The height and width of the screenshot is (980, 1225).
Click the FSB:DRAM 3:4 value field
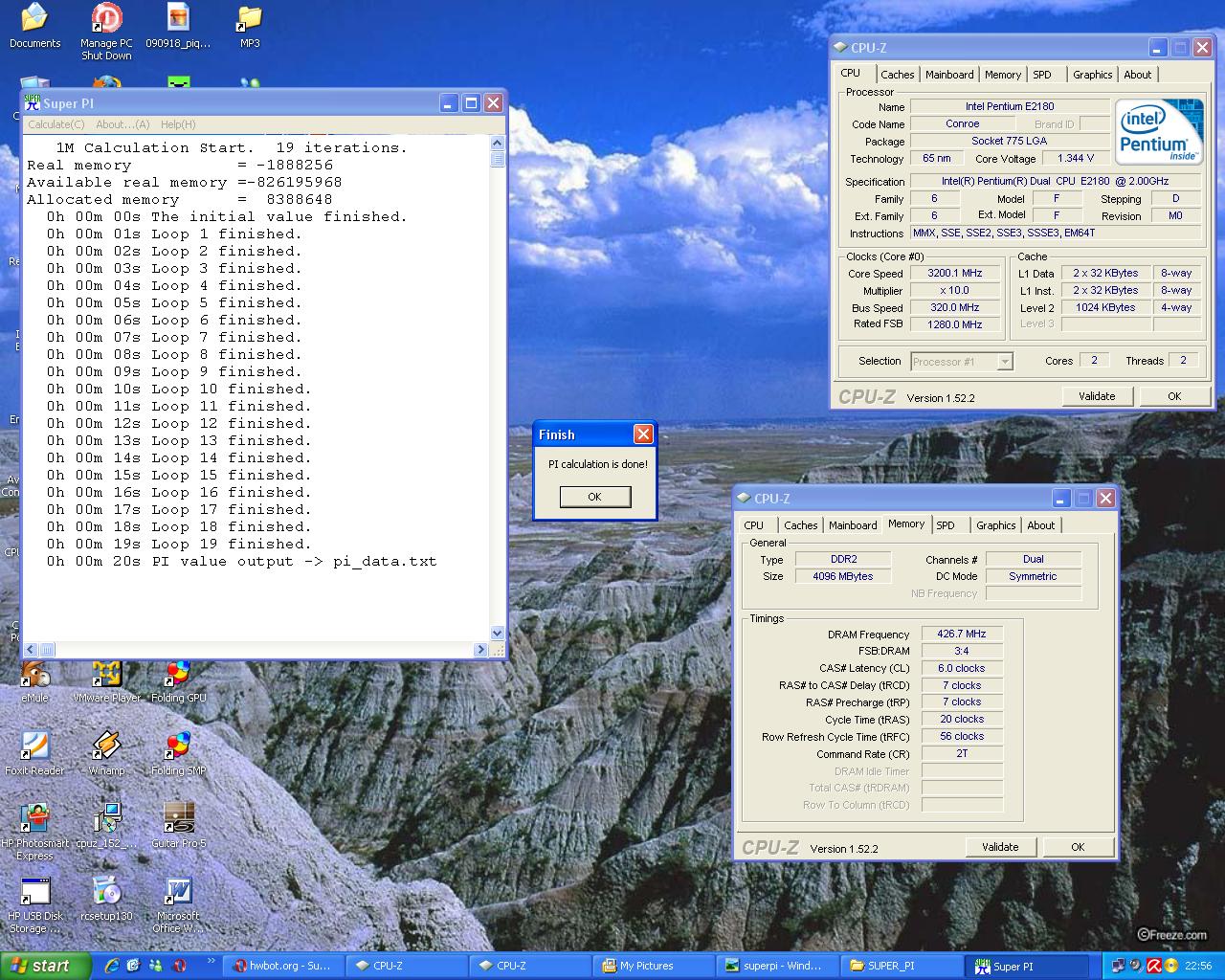point(962,651)
